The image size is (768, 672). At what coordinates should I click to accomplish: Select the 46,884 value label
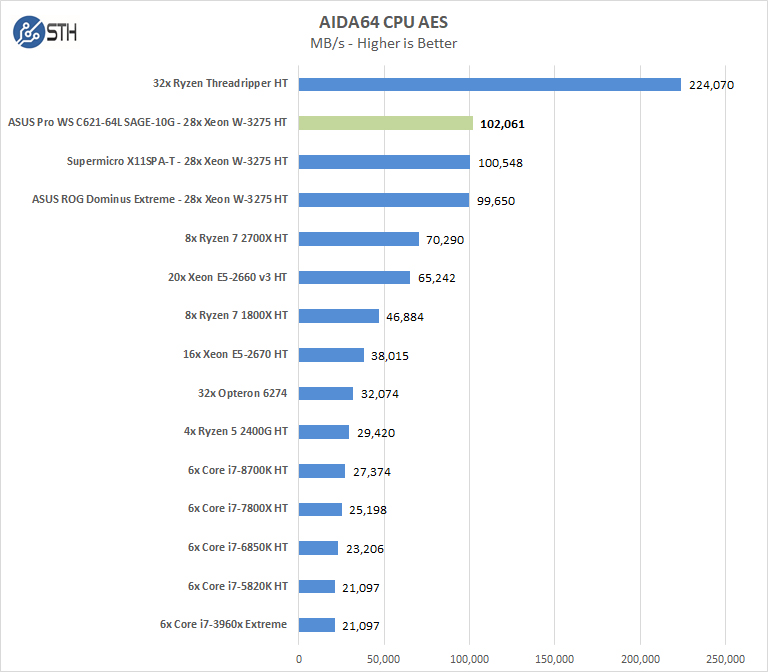point(405,317)
